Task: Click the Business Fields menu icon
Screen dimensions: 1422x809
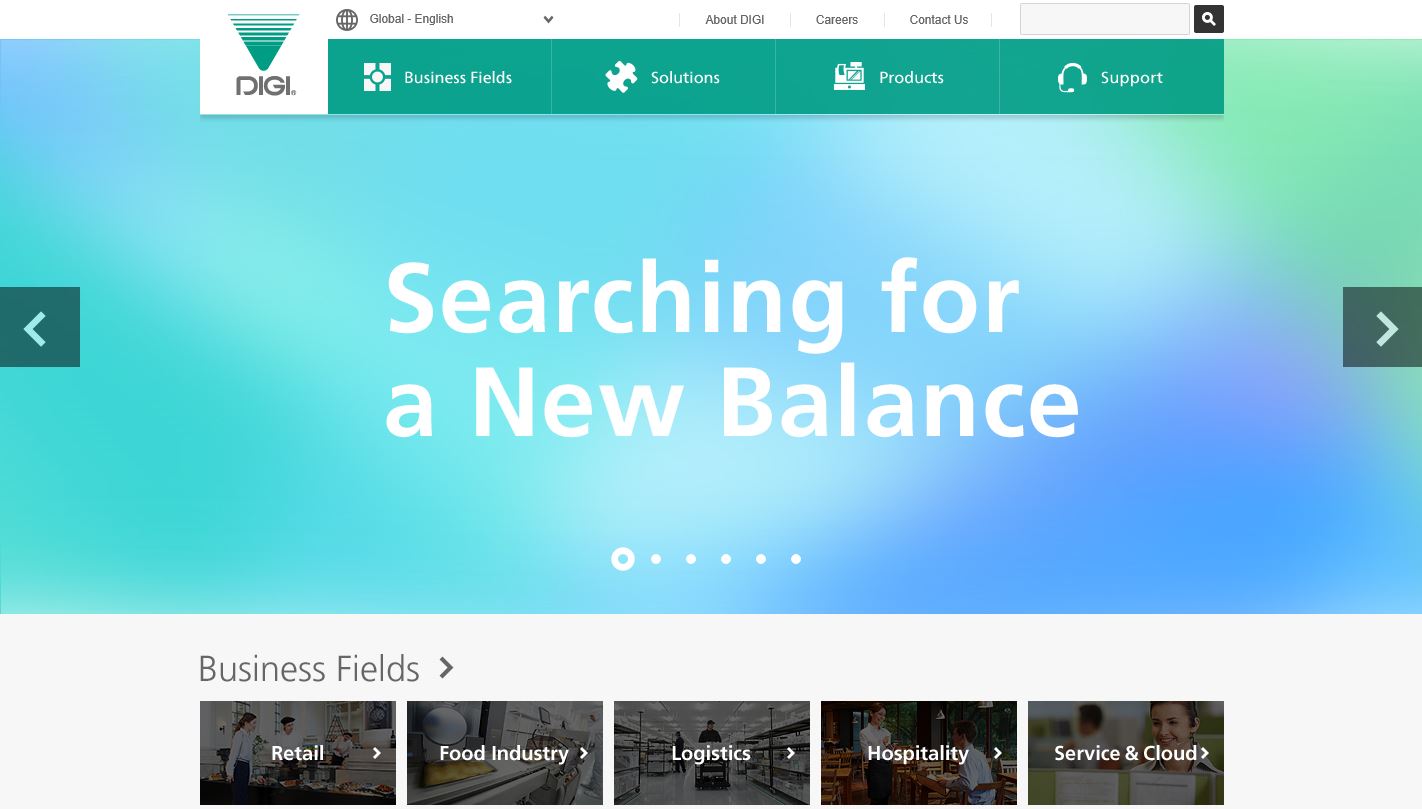Action: (377, 77)
